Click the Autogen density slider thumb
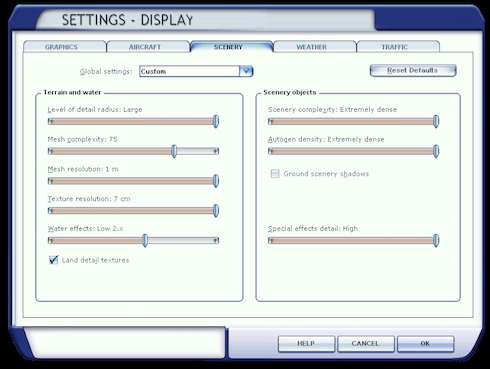This screenshot has height=369, width=490. [436, 151]
